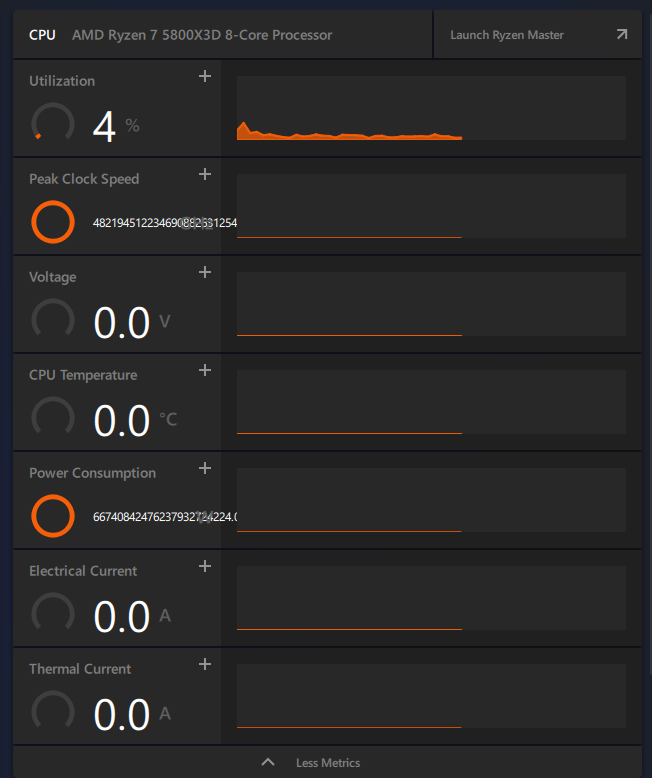Click the Power Consumption label
652x778 pixels.
(92, 473)
